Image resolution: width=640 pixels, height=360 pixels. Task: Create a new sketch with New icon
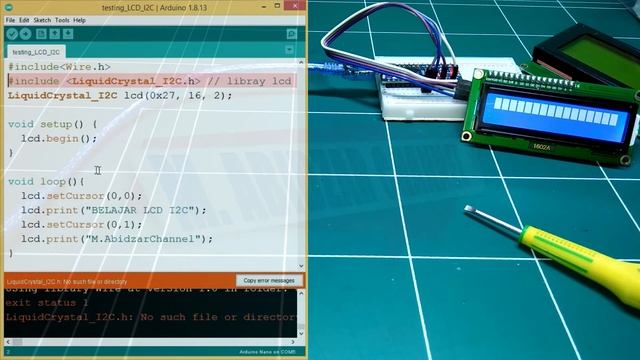[41, 34]
